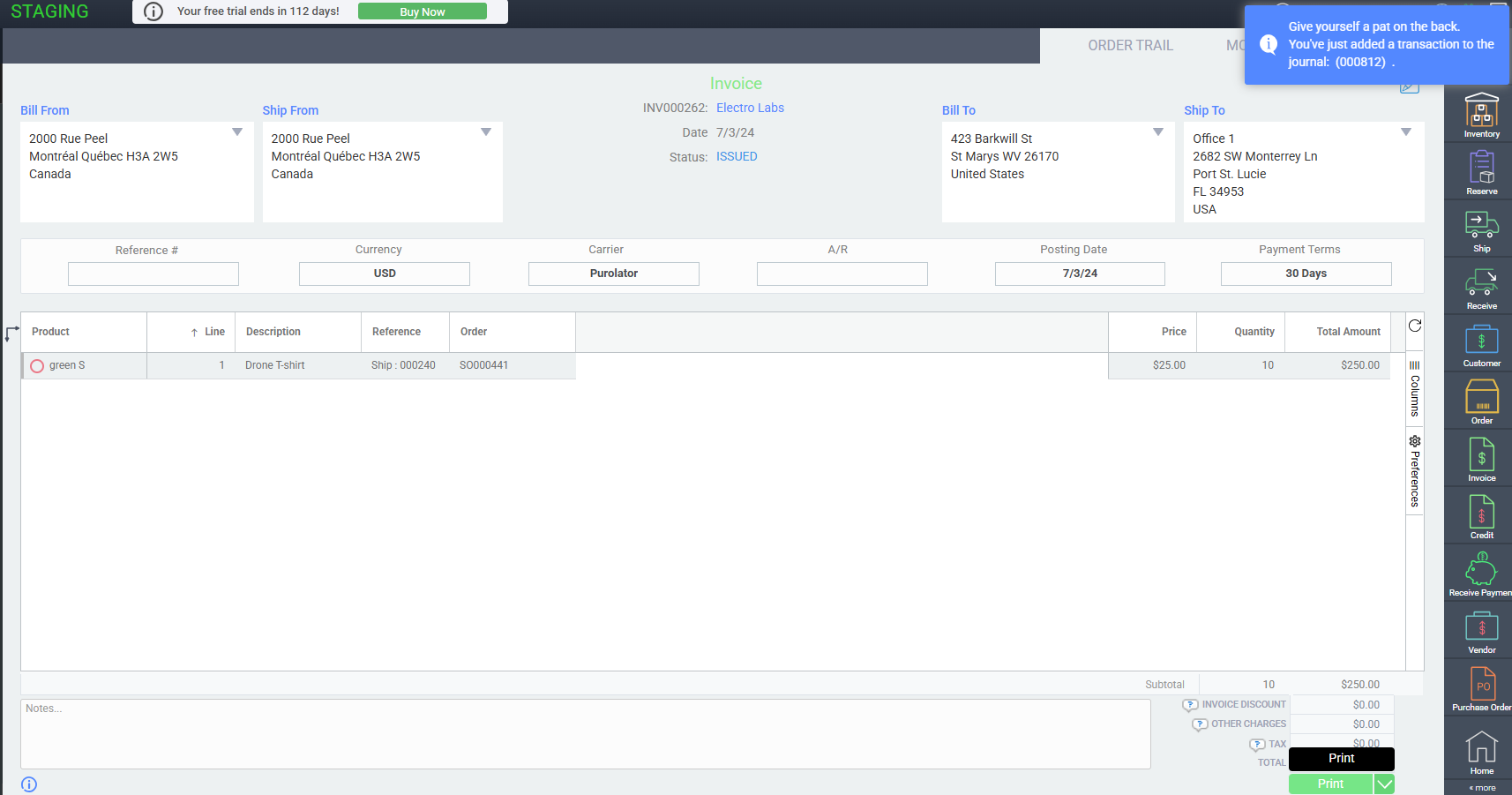Click the refresh grid icon
1512x795 pixels.
pyautogui.click(x=1414, y=326)
